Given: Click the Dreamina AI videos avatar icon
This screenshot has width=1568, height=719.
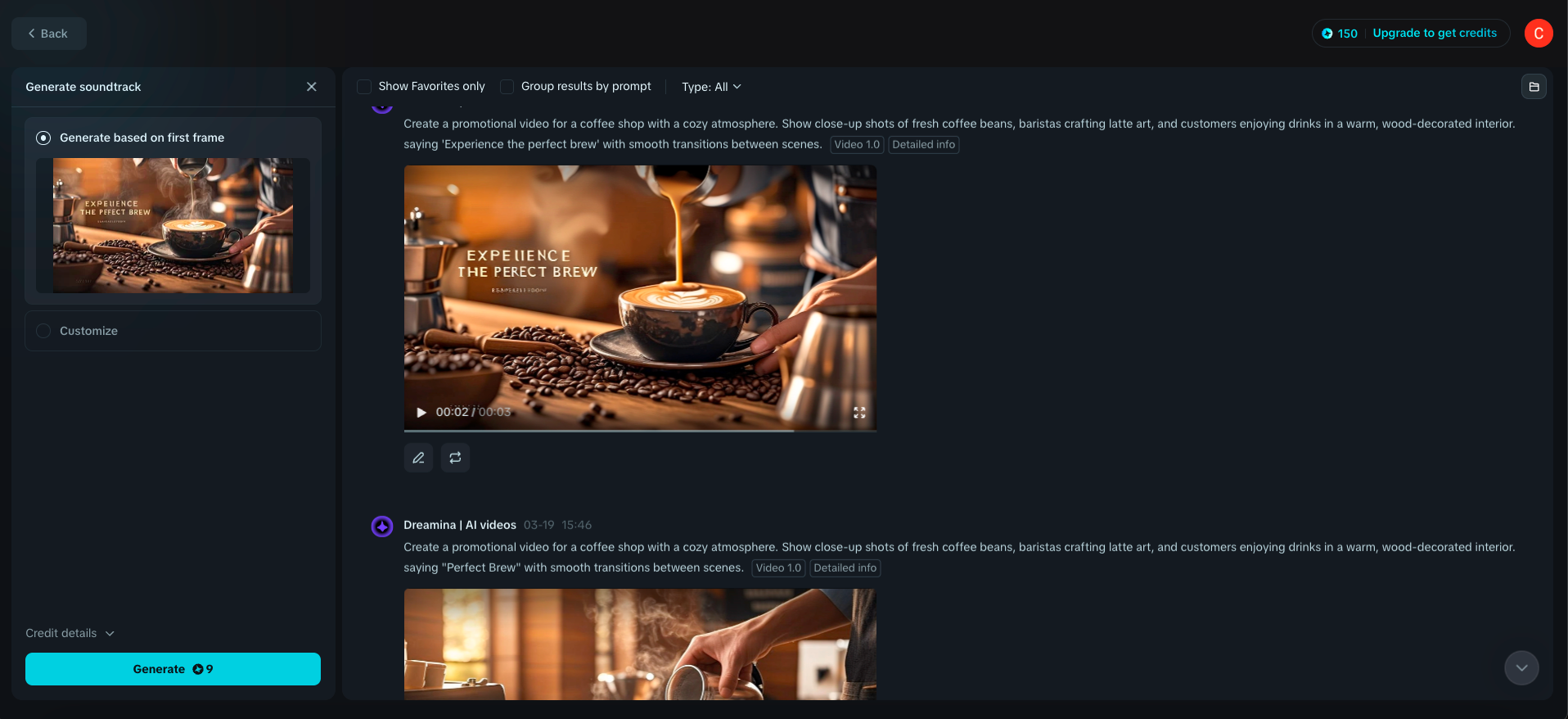Looking at the screenshot, I should (x=382, y=526).
